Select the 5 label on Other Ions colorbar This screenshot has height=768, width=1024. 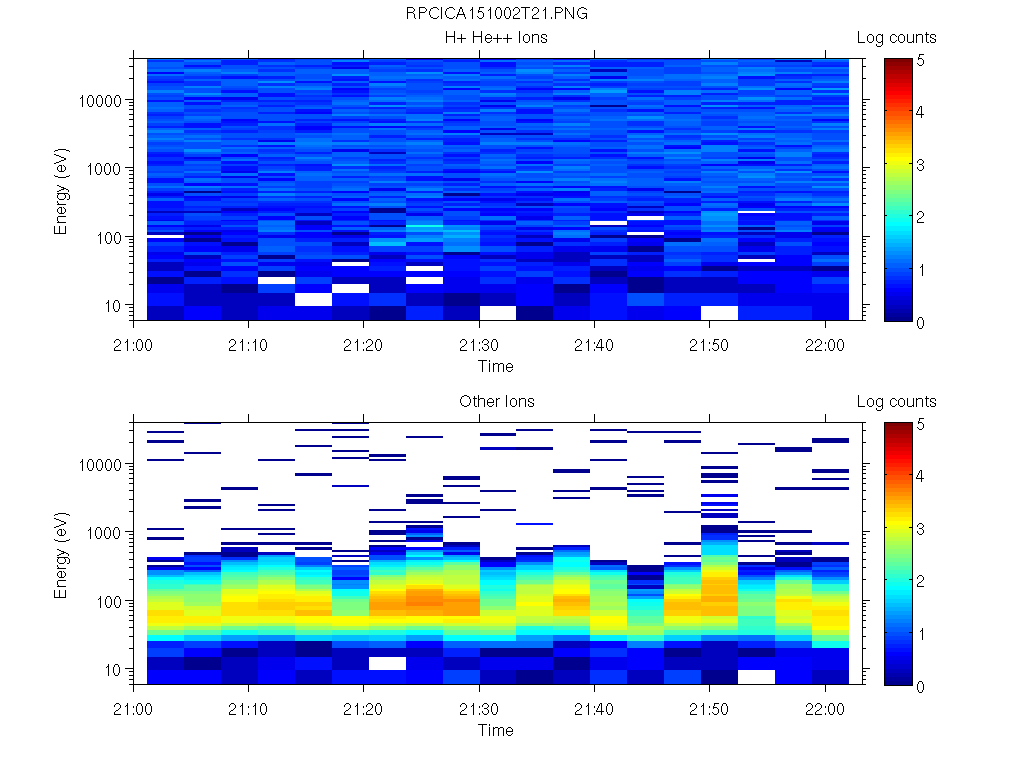921,424
